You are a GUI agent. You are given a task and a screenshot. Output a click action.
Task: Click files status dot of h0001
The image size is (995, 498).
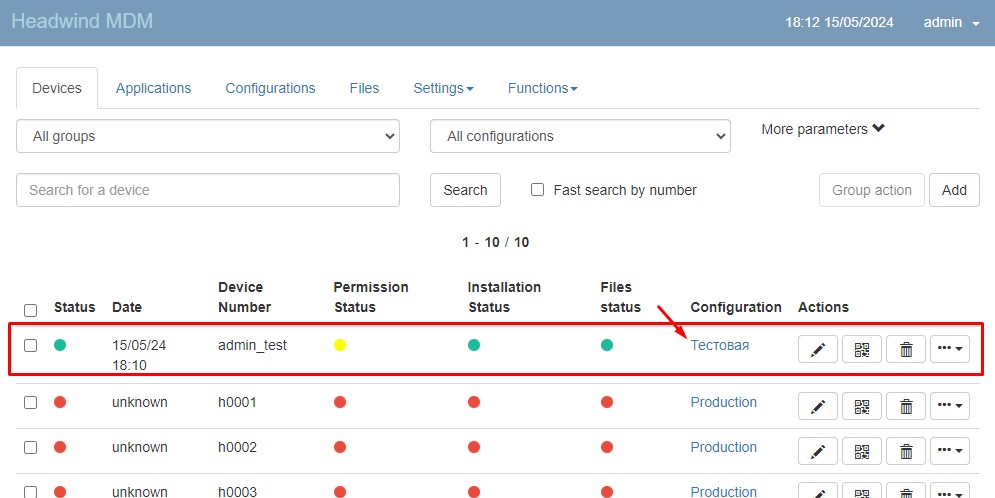tap(607, 402)
